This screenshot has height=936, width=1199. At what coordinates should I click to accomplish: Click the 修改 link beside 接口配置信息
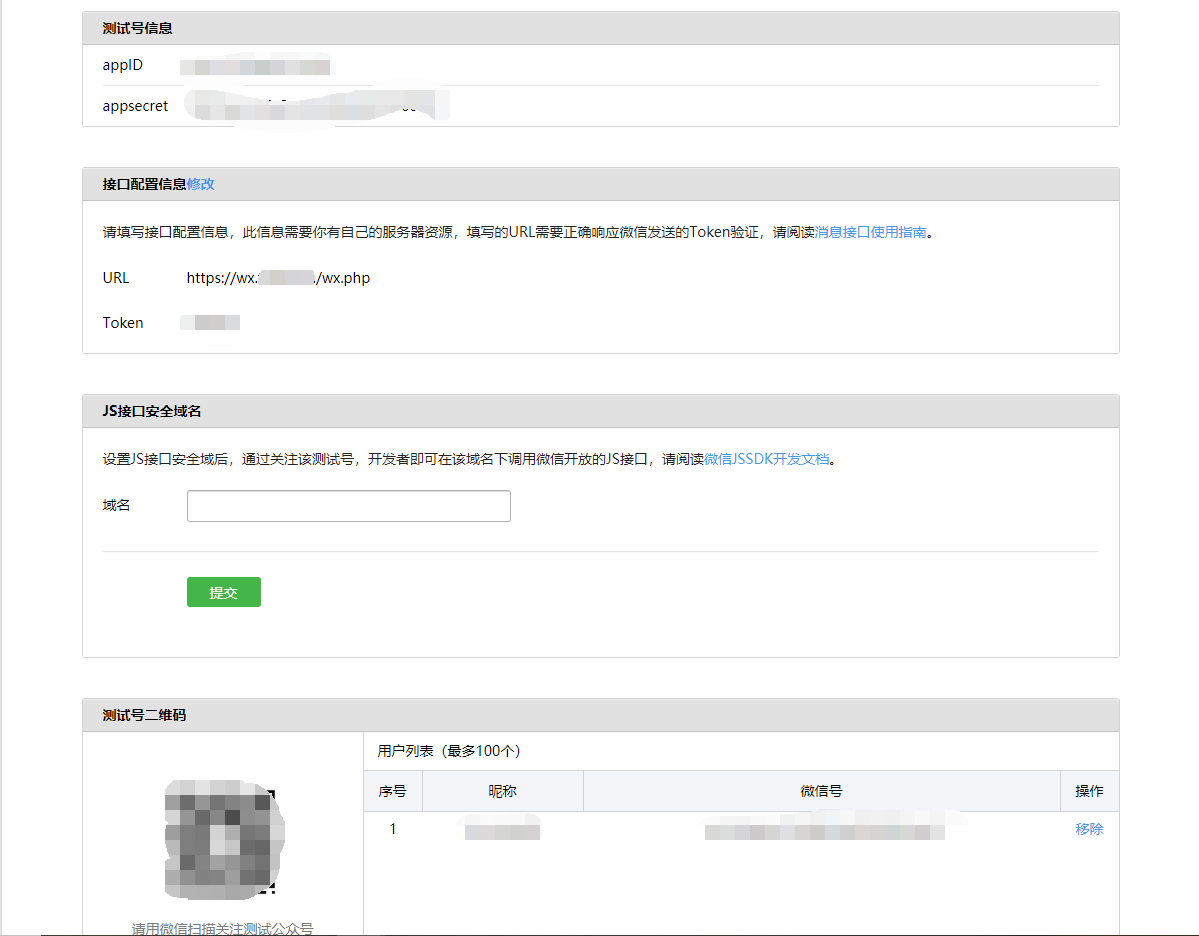[200, 184]
